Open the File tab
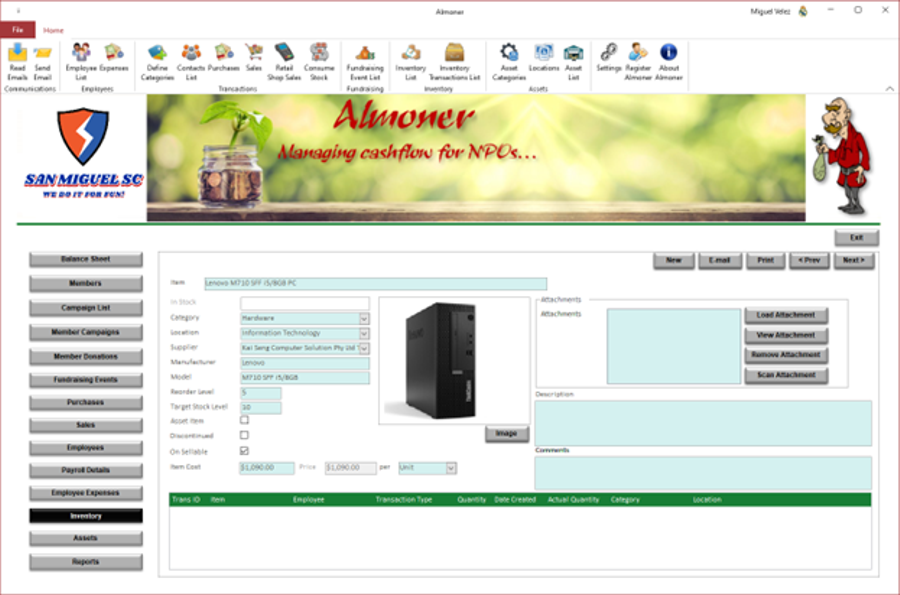 (x=18, y=30)
